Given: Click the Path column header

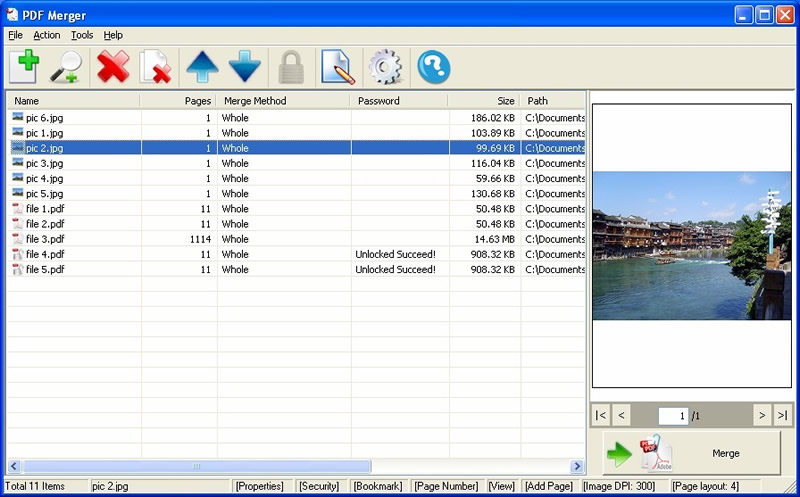Looking at the screenshot, I should 553,101.
